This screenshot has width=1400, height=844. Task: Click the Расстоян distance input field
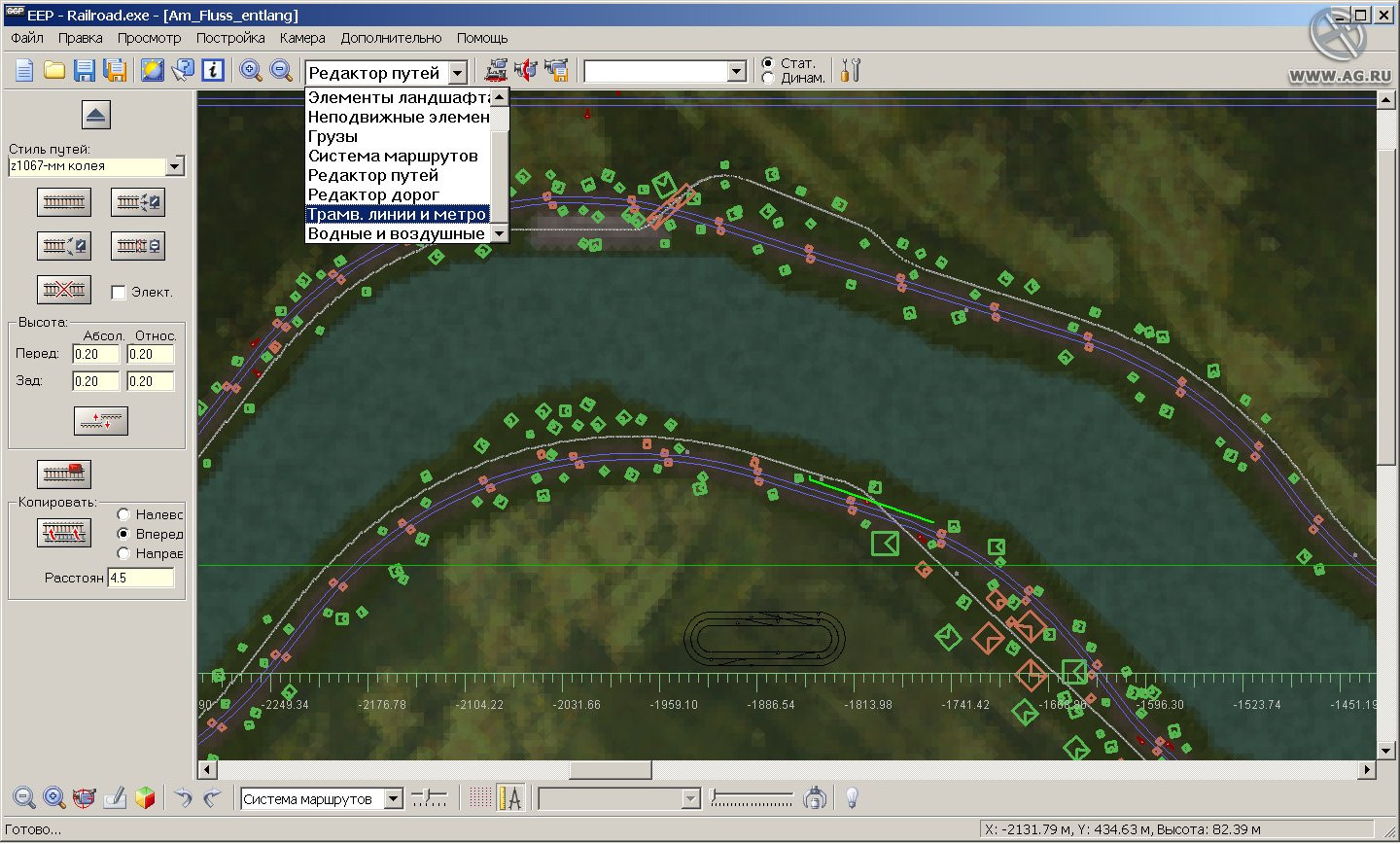pos(140,578)
